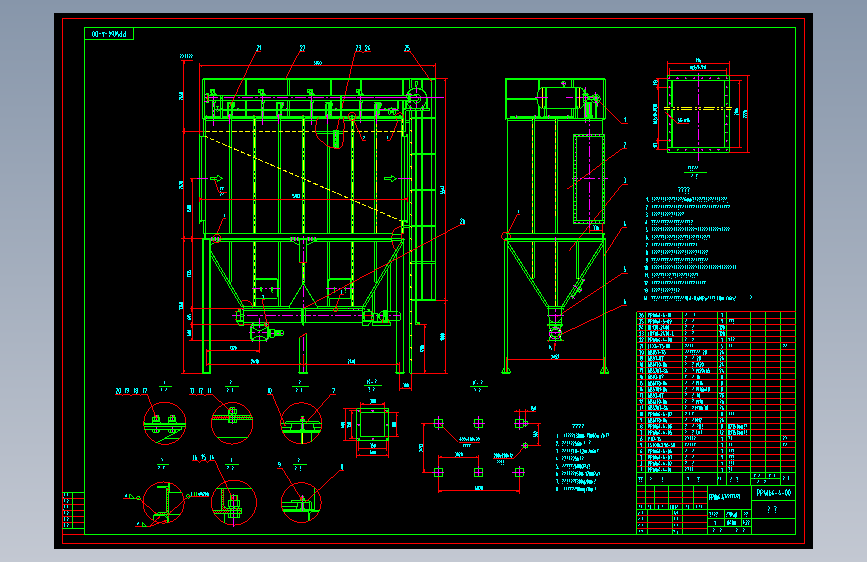Select the technical notes block beside the side elevation
This screenshot has height=562, width=867.
coord(691,244)
